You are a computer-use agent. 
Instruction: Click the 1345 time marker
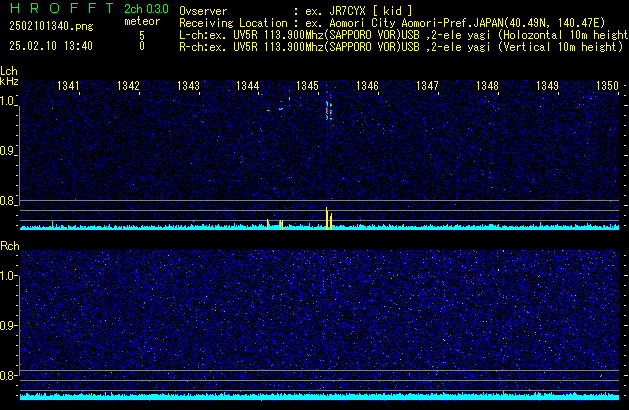click(x=307, y=86)
